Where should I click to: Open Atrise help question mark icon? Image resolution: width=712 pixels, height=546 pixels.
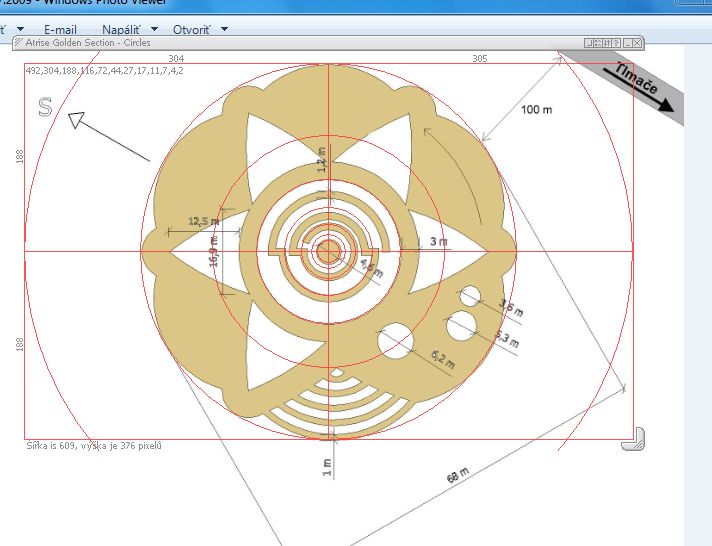pos(616,43)
